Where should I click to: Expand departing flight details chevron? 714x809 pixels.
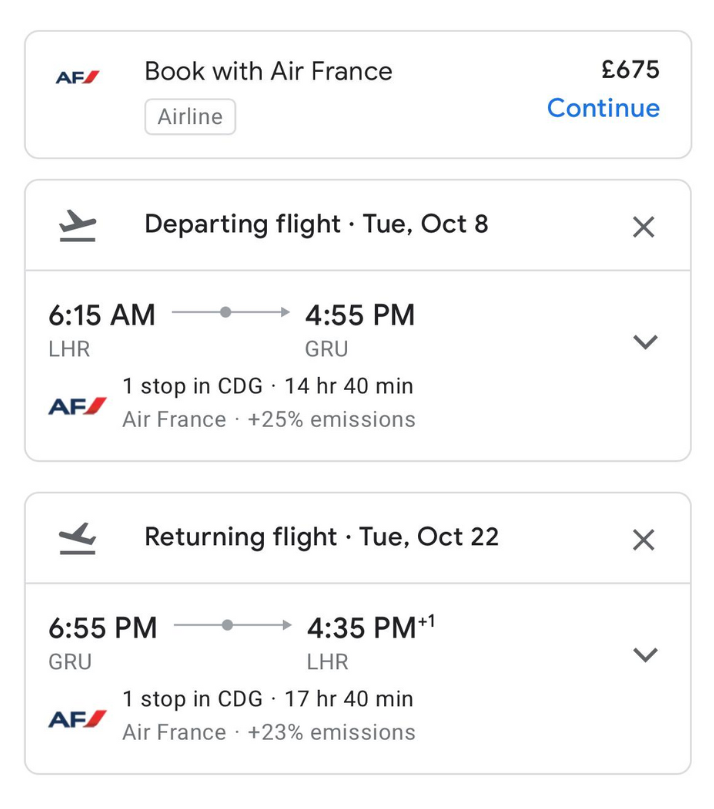tap(646, 342)
